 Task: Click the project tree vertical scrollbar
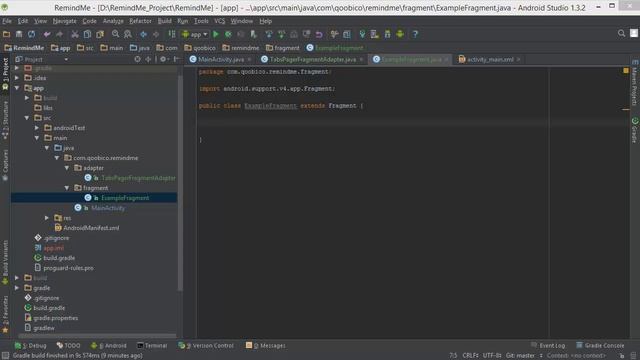point(180,184)
